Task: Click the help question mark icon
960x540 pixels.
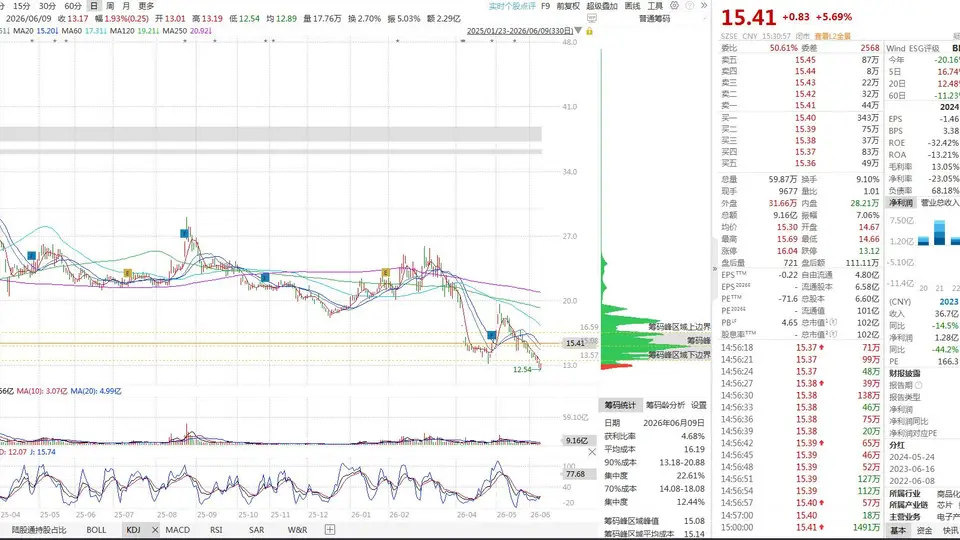Action: point(689,6)
